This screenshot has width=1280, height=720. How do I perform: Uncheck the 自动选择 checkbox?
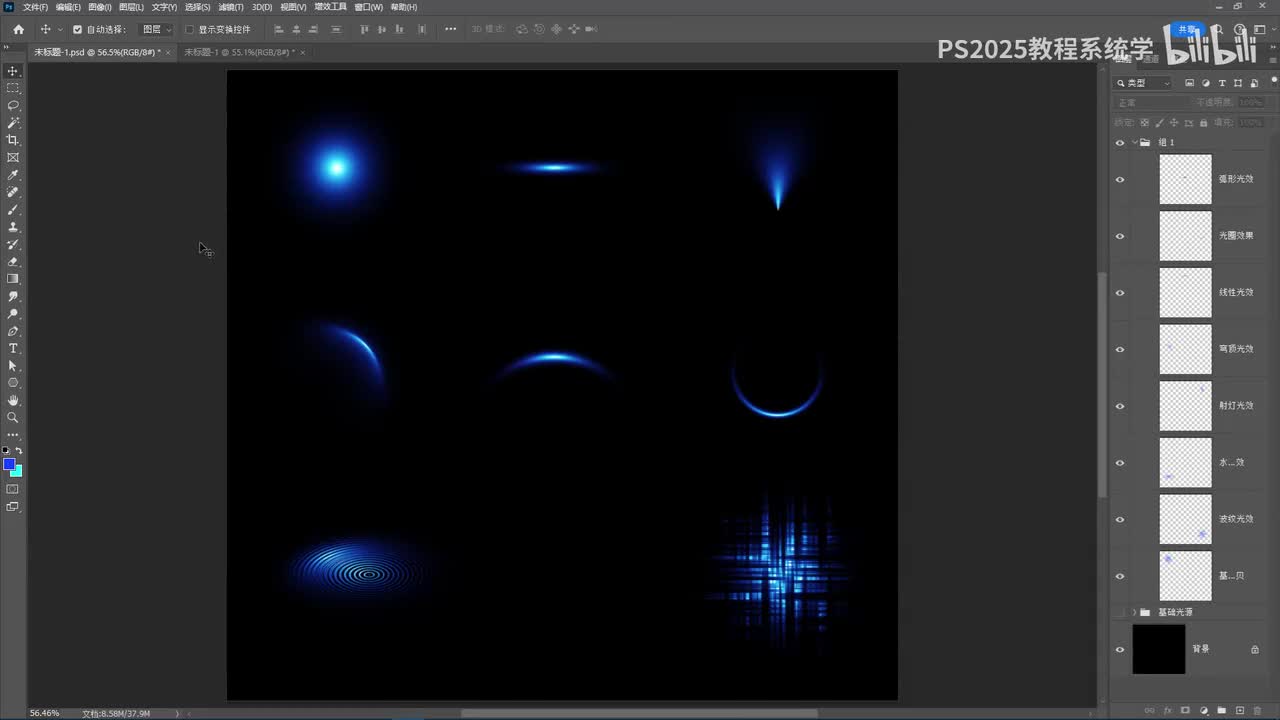[x=78, y=29]
